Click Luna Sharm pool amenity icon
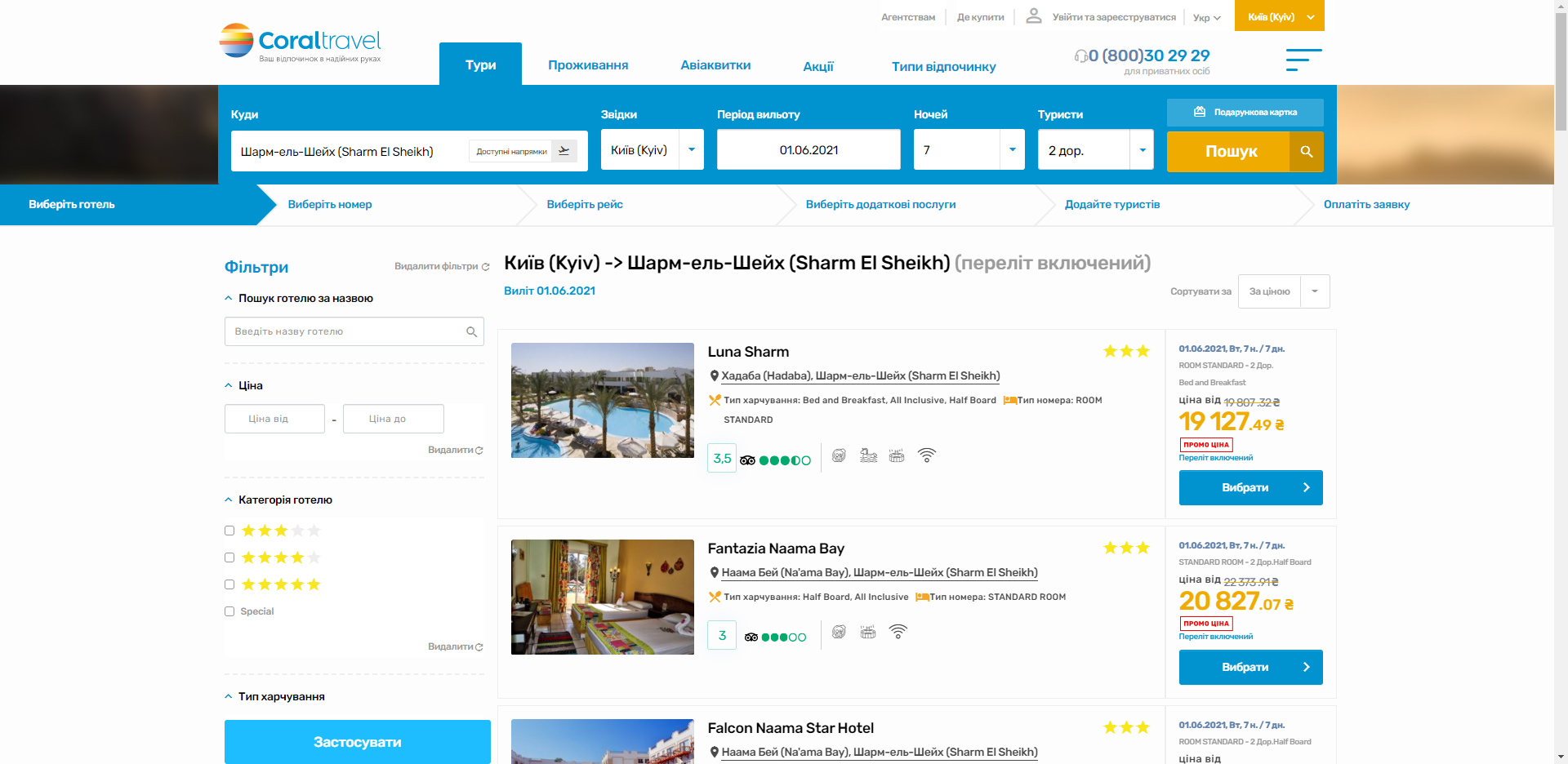The height and width of the screenshot is (764, 1568). (x=897, y=455)
